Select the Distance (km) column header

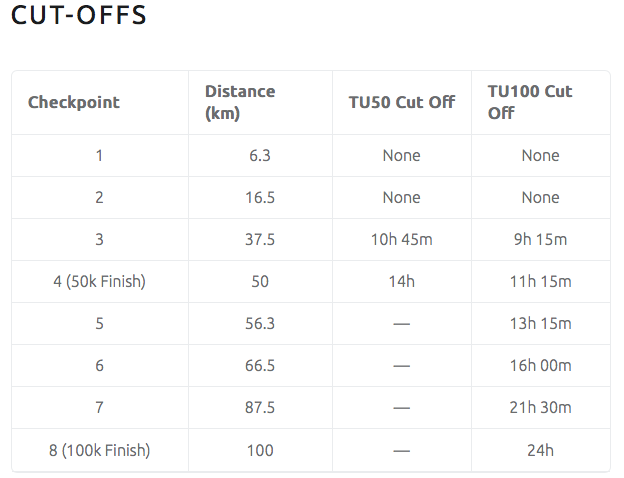240,102
